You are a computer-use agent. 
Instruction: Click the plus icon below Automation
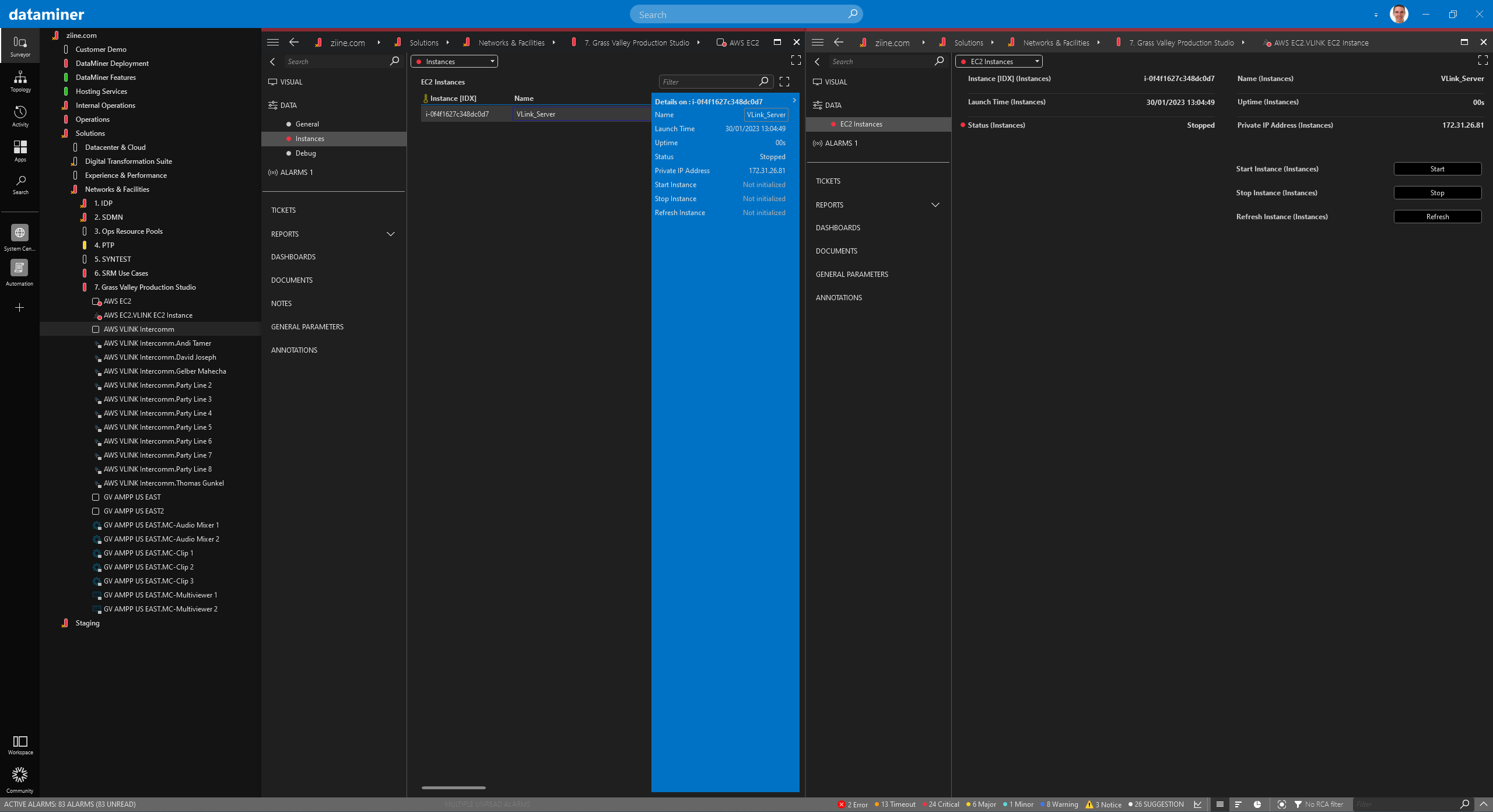pyautogui.click(x=20, y=307)
